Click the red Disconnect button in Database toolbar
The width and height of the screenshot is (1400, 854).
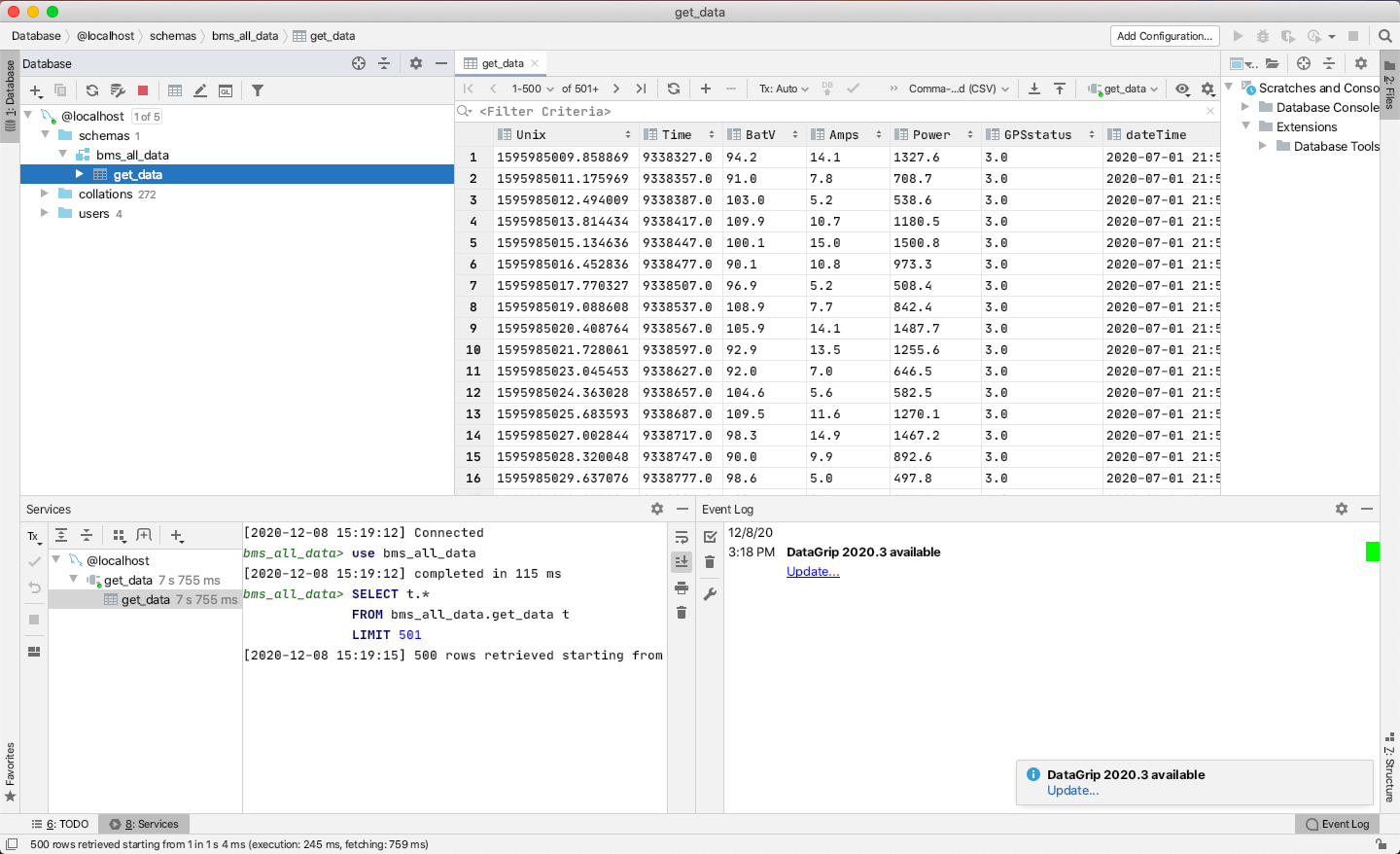tap(143, 90)
